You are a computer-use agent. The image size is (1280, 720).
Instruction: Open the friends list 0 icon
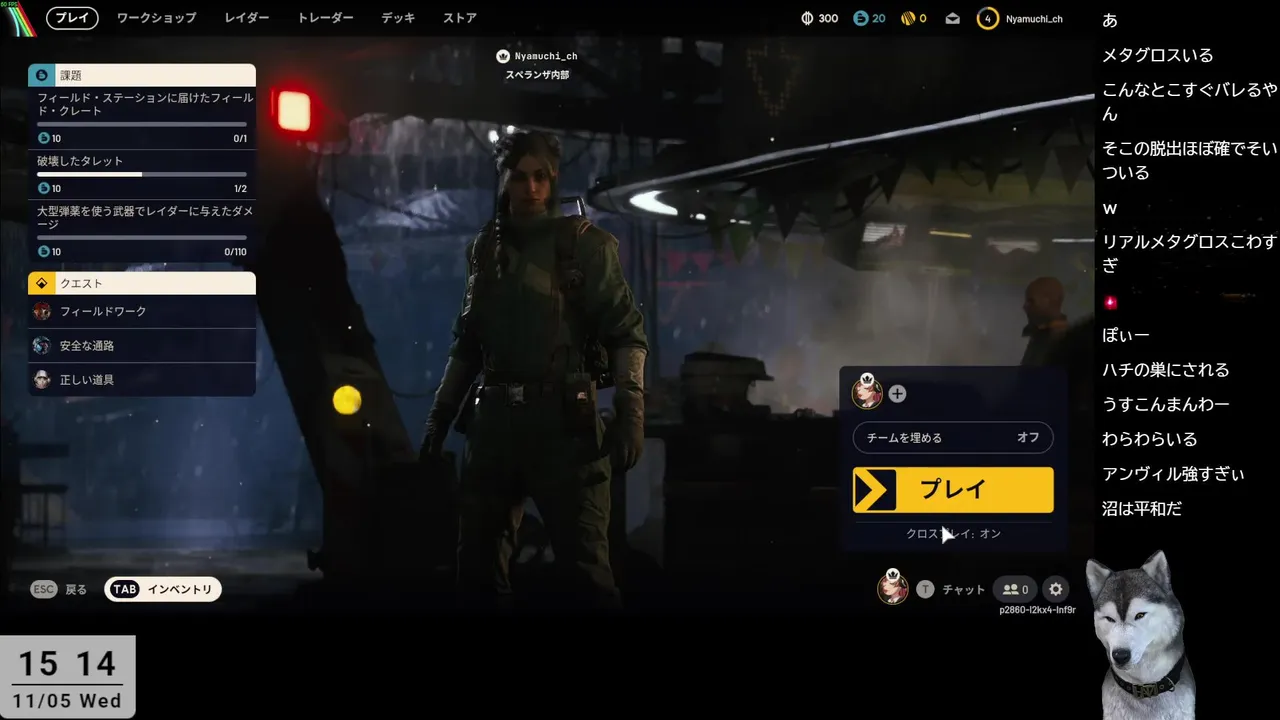tap(1015, 590)
